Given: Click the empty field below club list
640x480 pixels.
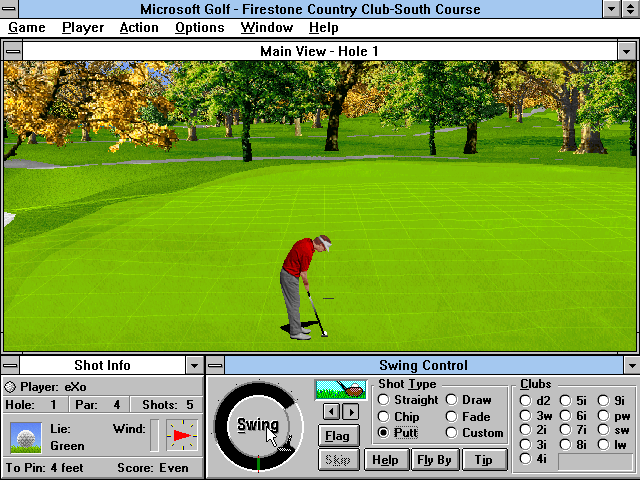Looking at the screenshot, I should tap(595, 462).
